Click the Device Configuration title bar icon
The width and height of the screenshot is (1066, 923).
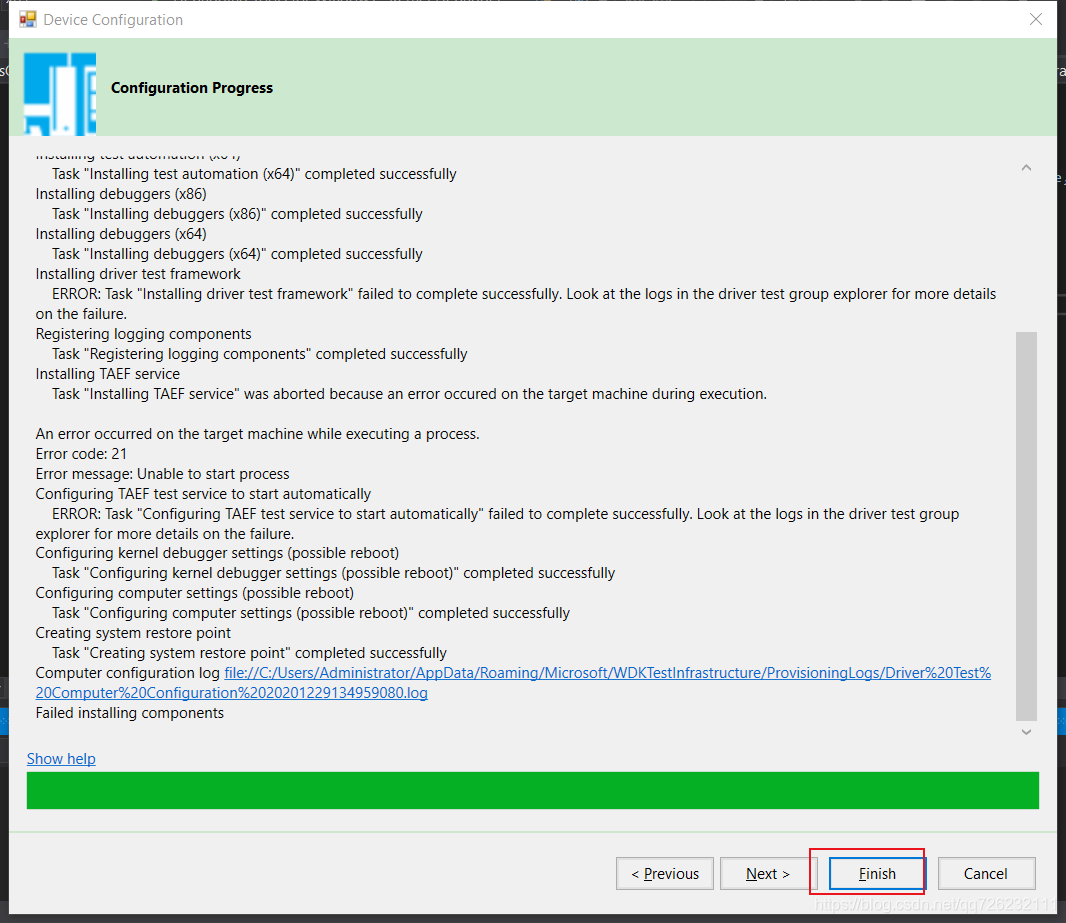click(x=28, y=19)
